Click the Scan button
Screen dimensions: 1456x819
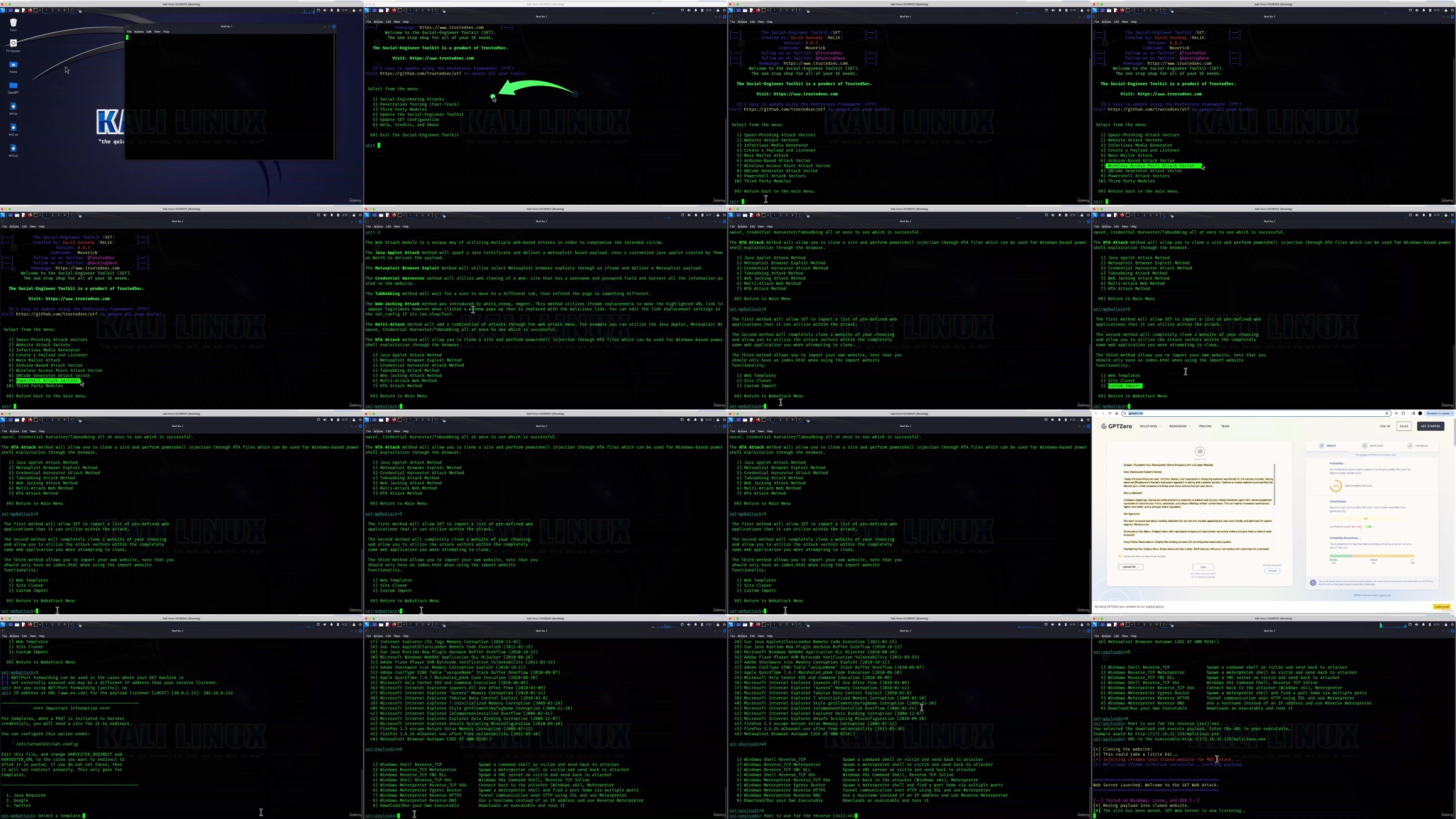(x=1203, y=567)
